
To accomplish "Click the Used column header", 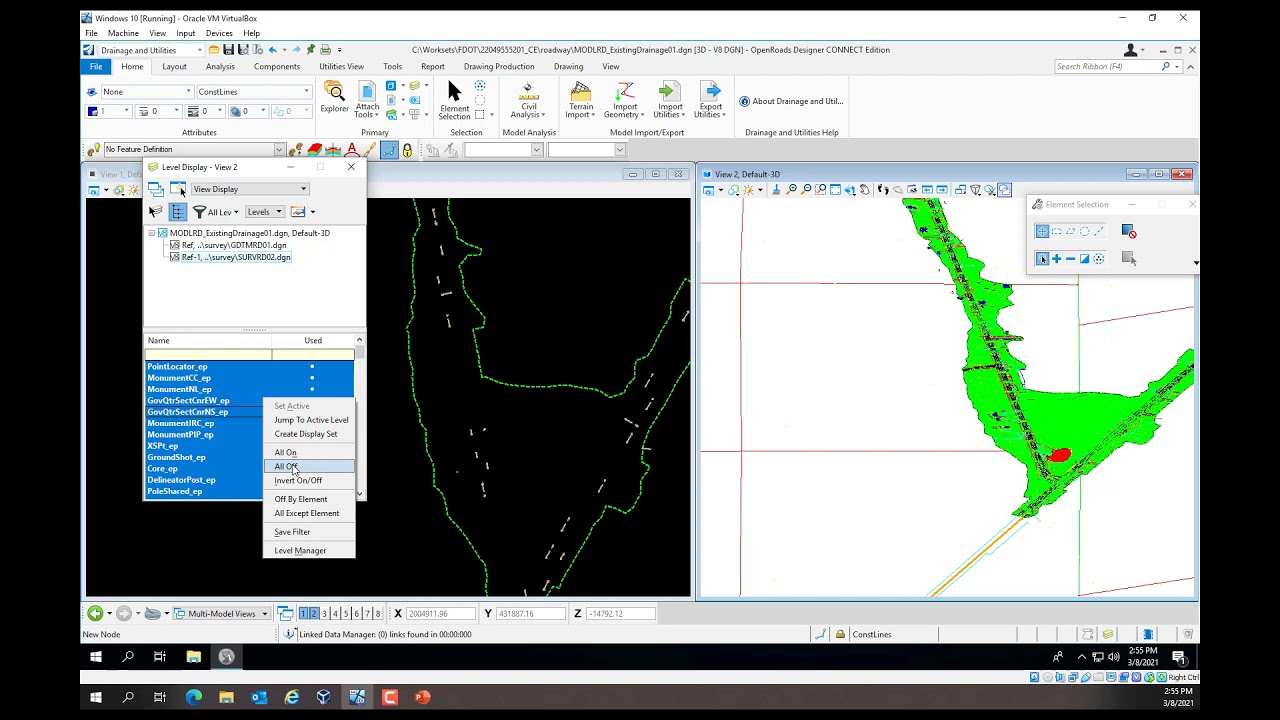I will click(313, 340).
